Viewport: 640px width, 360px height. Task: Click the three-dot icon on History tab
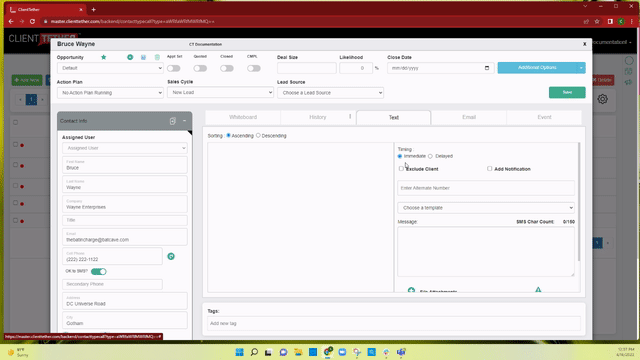[350, 117]
